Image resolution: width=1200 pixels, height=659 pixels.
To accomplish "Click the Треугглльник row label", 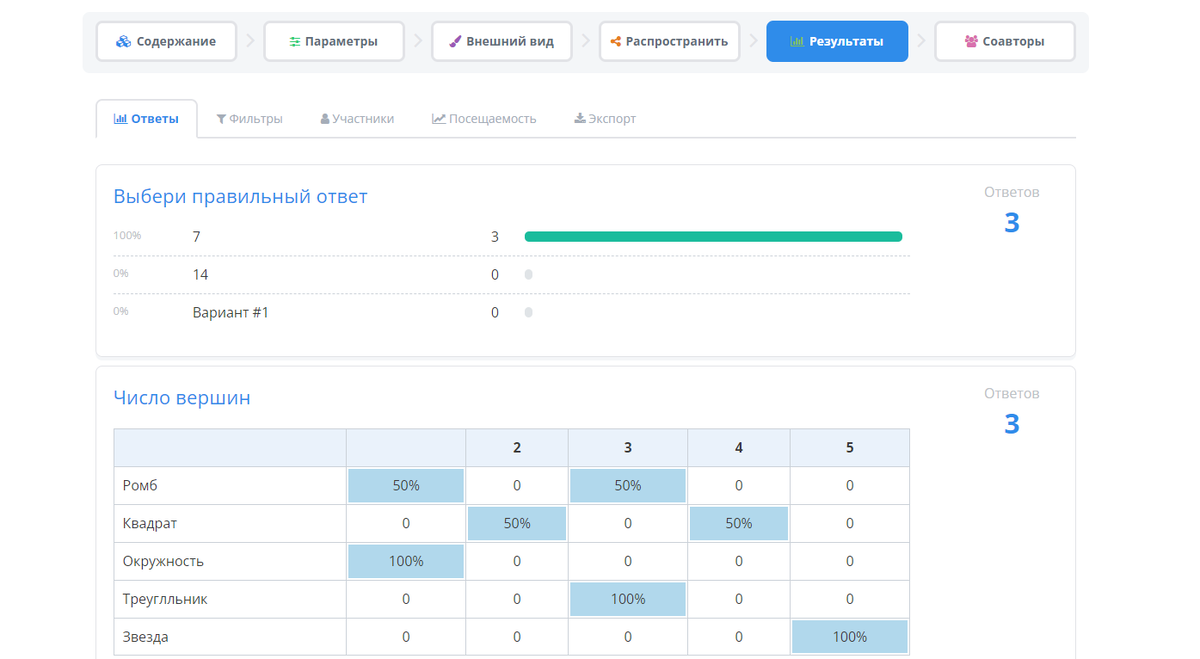I will tap(165, 600).
